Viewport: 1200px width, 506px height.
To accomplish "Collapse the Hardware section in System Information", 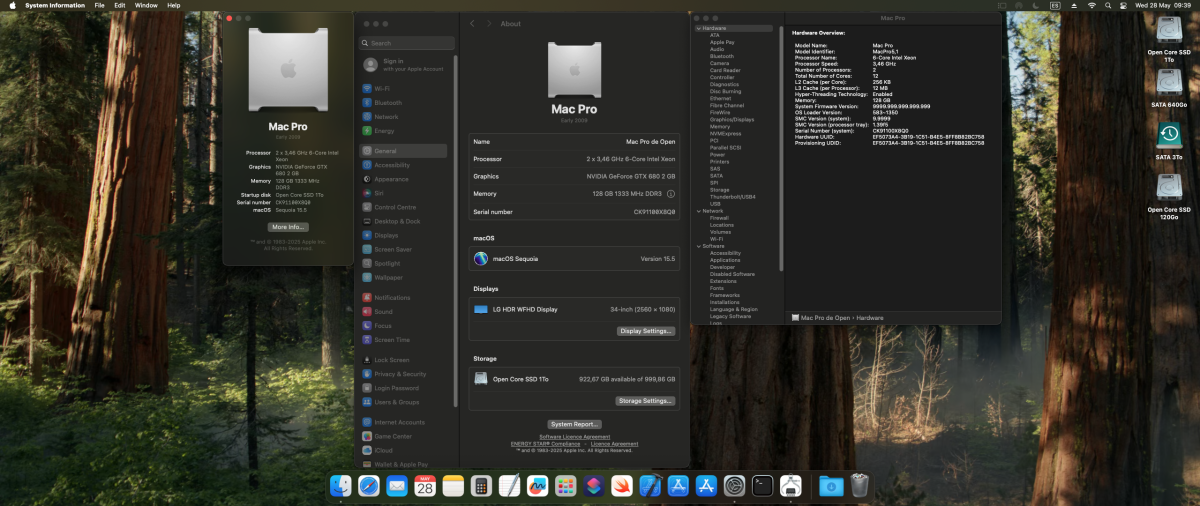I will pos(697,29).
